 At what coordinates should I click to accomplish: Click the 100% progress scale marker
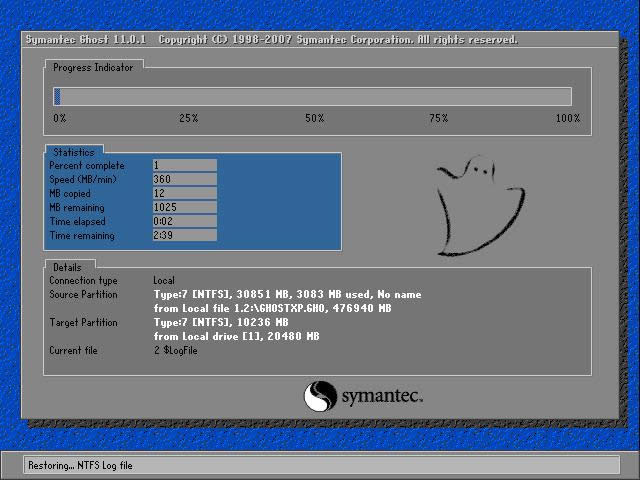(x=567, y=119)
